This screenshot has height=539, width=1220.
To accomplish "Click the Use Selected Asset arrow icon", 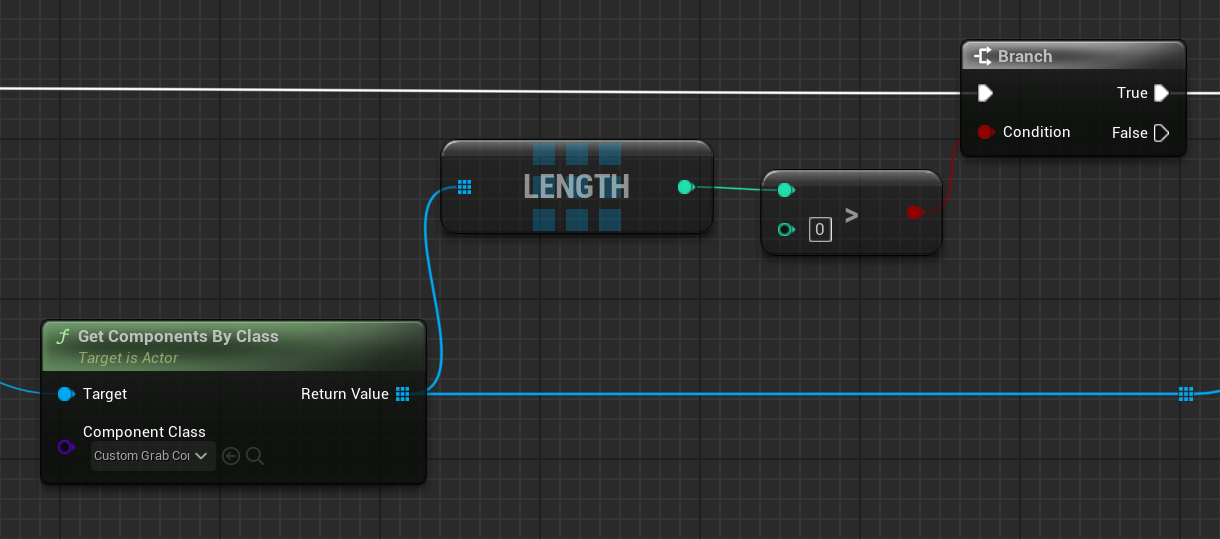I will coord(231,456).
